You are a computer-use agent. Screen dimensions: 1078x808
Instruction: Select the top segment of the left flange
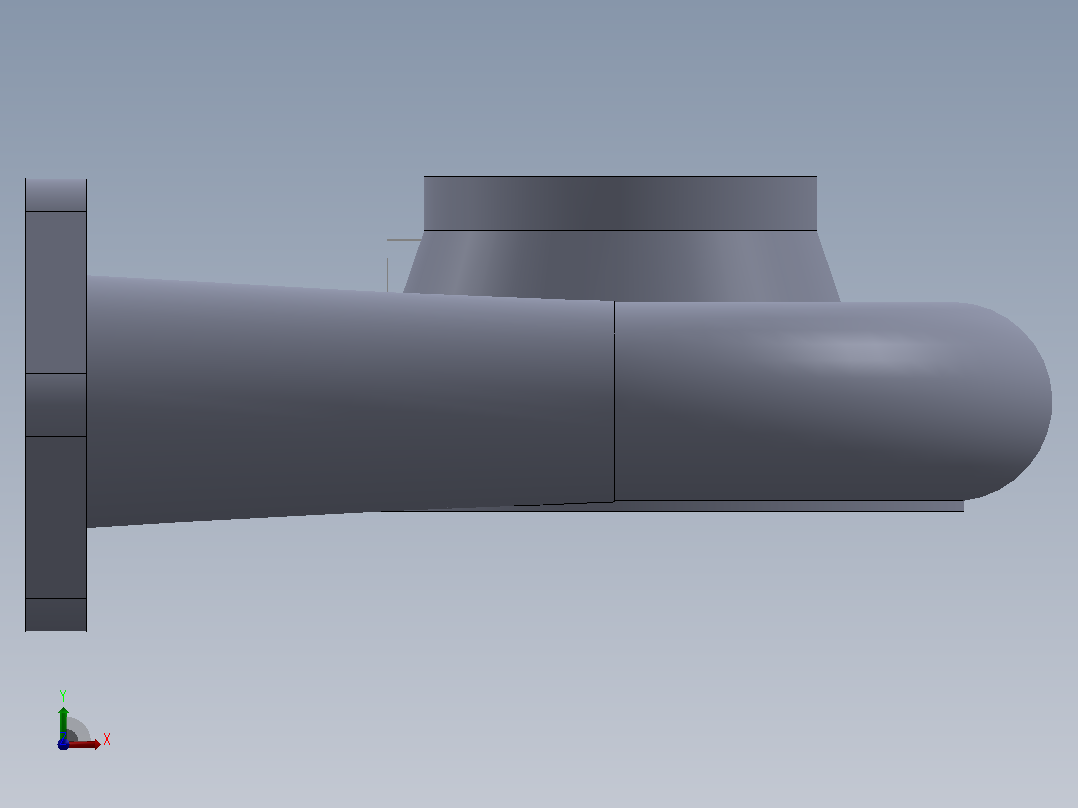tap(56, 195)
